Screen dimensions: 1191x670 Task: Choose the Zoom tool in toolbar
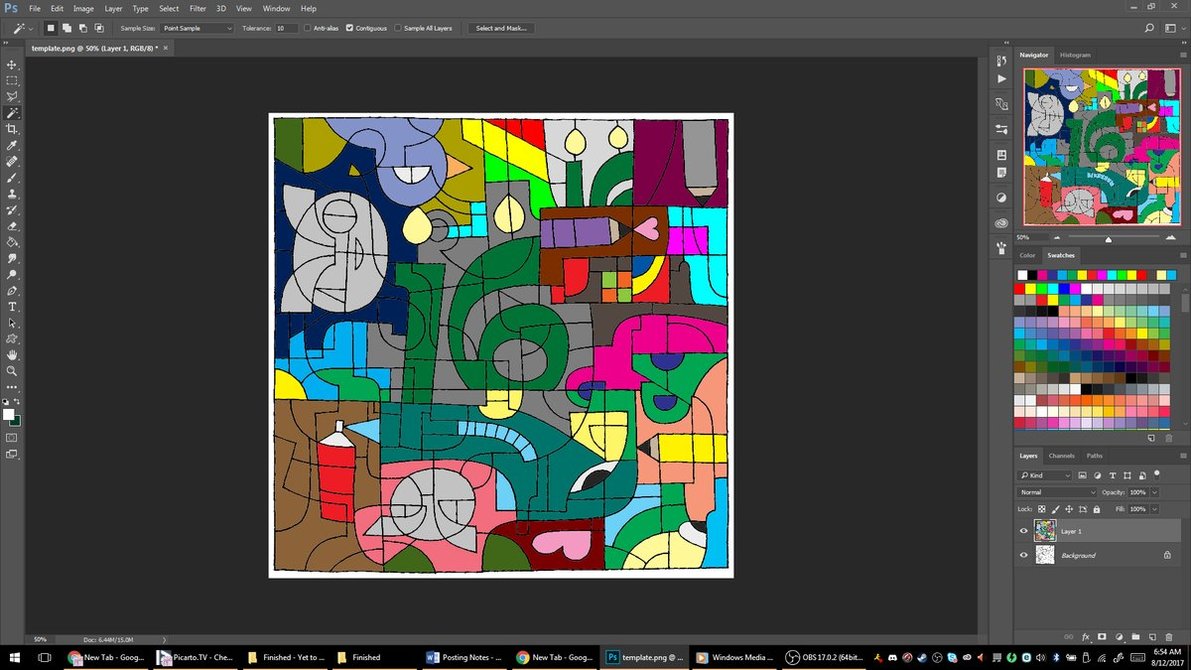[x=12, y=371]
